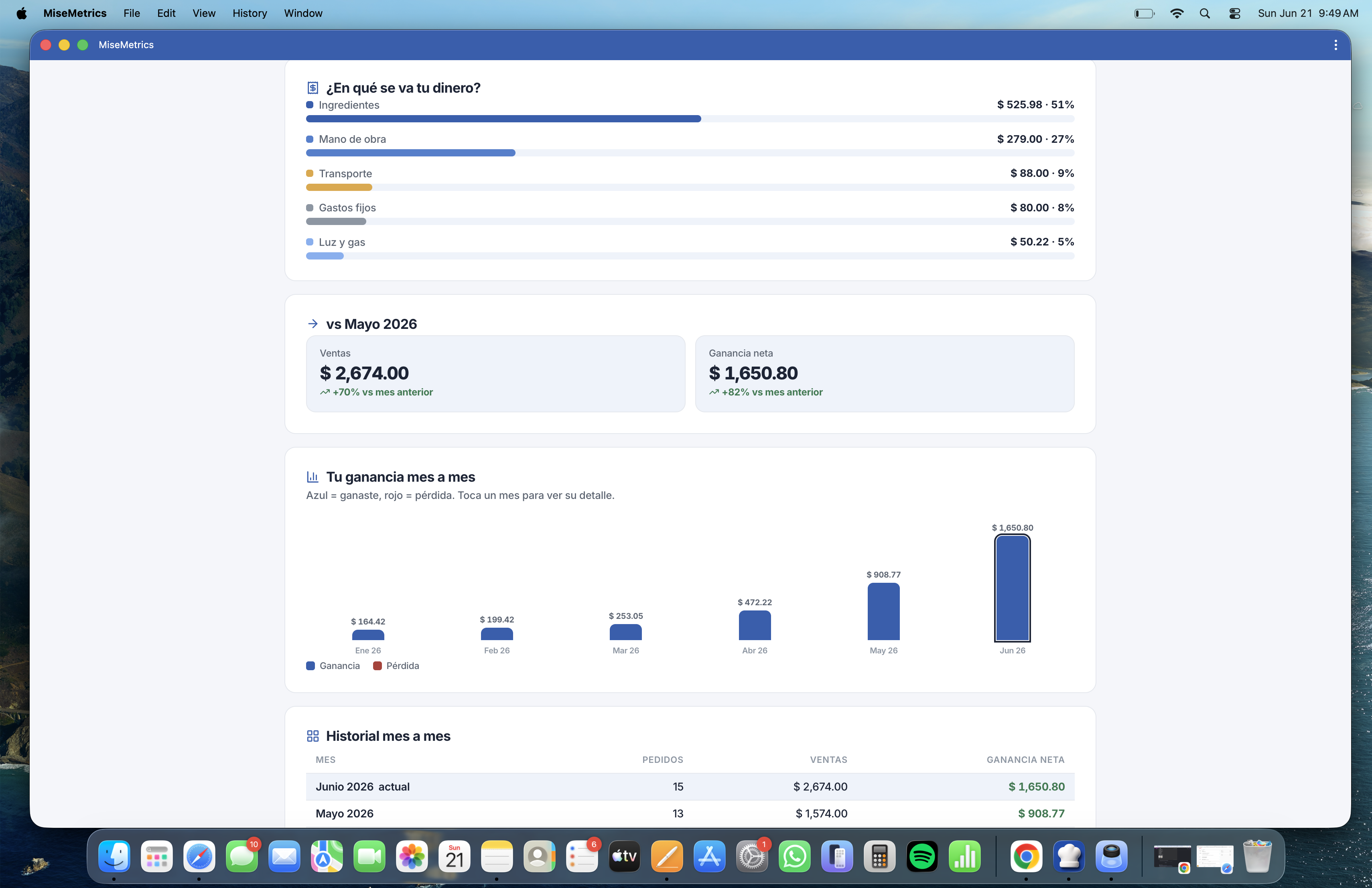The width and height of the screenshot is (1372, 888).
Task: Click the Wi-Fi status icon
Action: [1177, 13]
